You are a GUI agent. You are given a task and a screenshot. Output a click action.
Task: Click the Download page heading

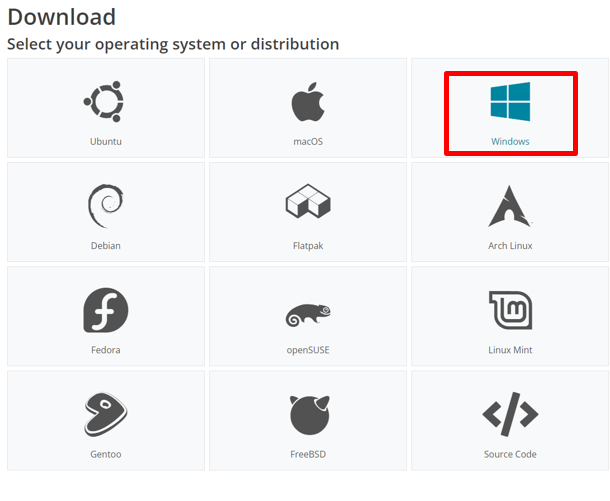(61, 17)
